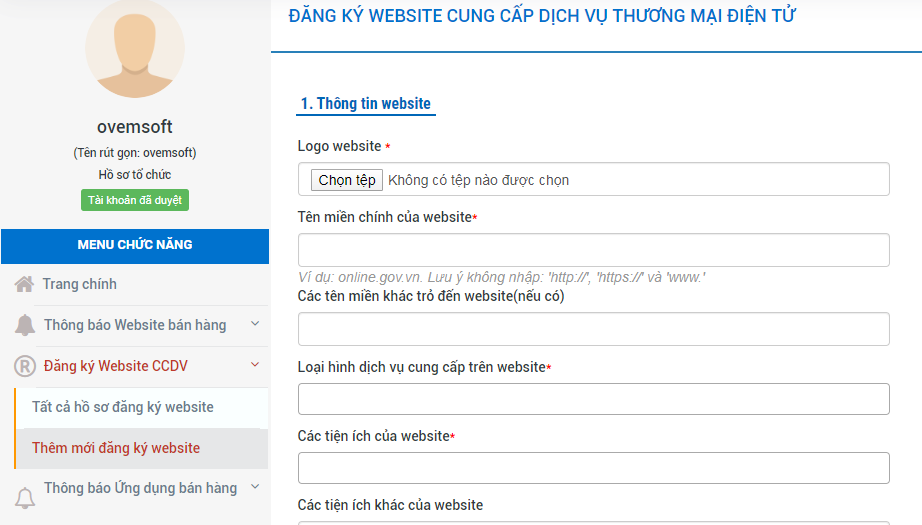Open Loại hình dịch vụ cung cấp field

click(x=593, y=399)
